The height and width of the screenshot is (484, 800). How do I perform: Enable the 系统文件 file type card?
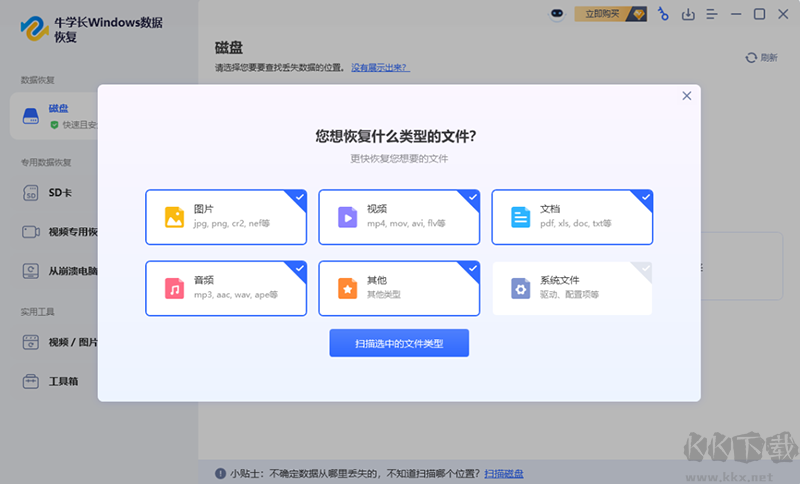click(x=572, y=288)
